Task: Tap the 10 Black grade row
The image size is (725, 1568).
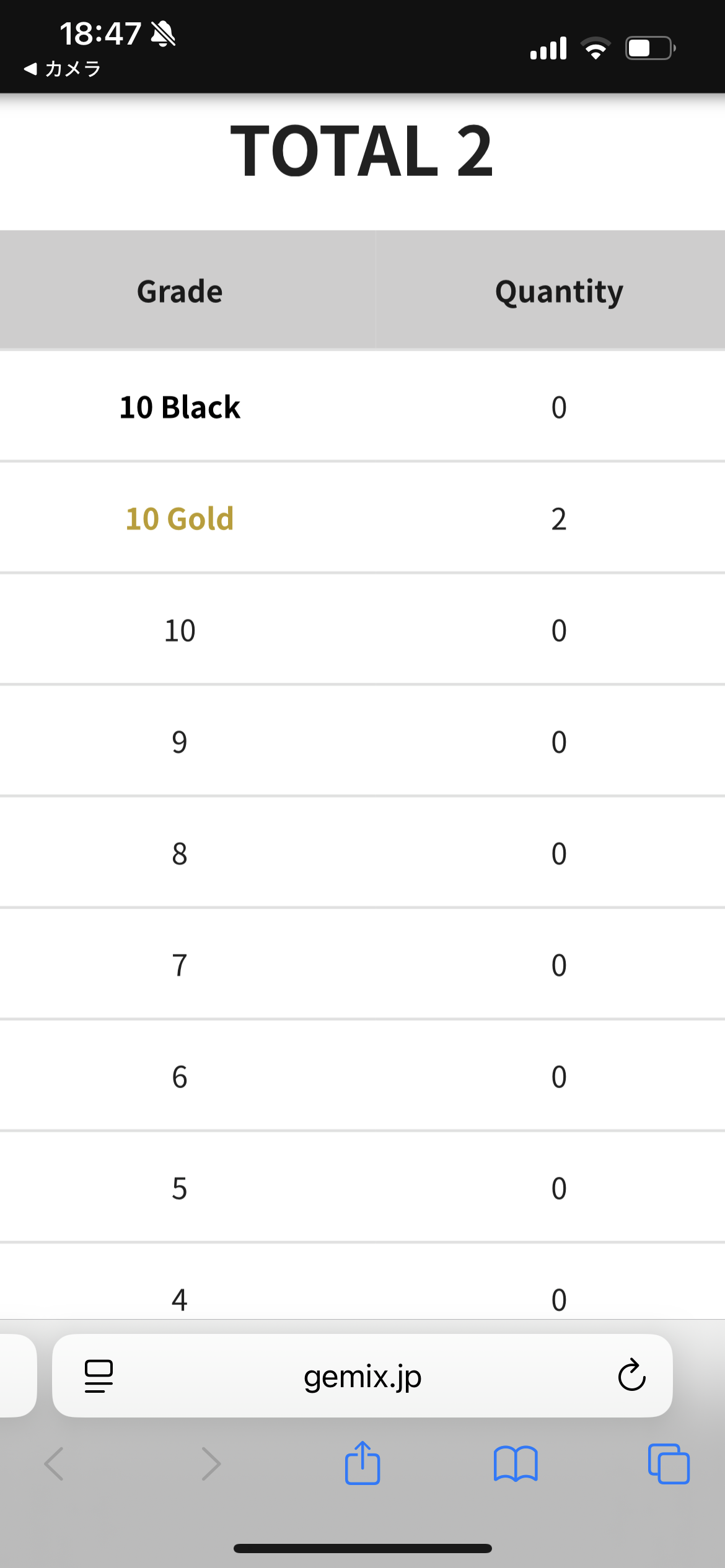Action: click(x=362, y=407)
